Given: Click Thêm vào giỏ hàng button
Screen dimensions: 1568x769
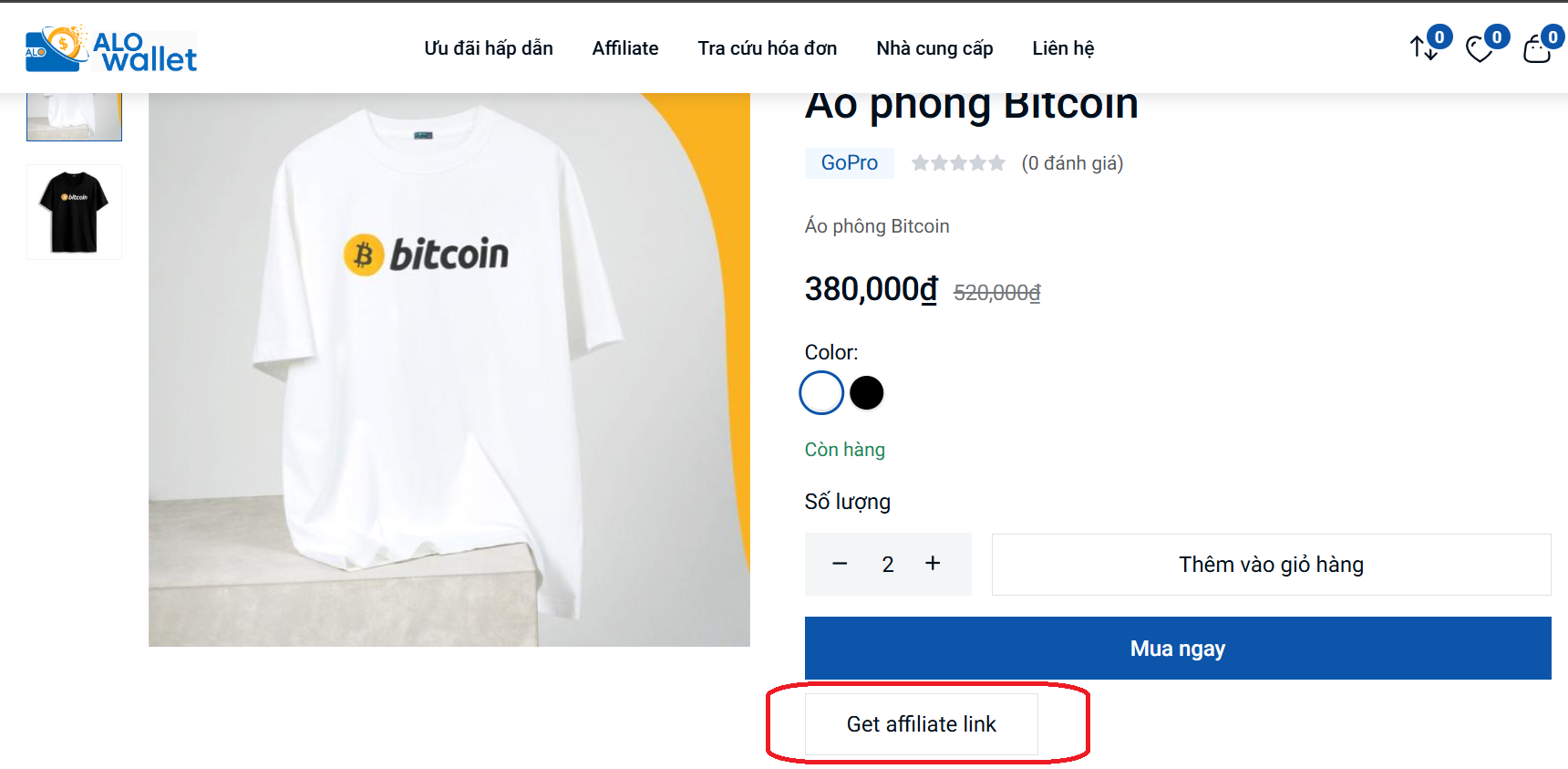Looking at the screenshot, I should pyautogui.click(x=1271, y=565).
